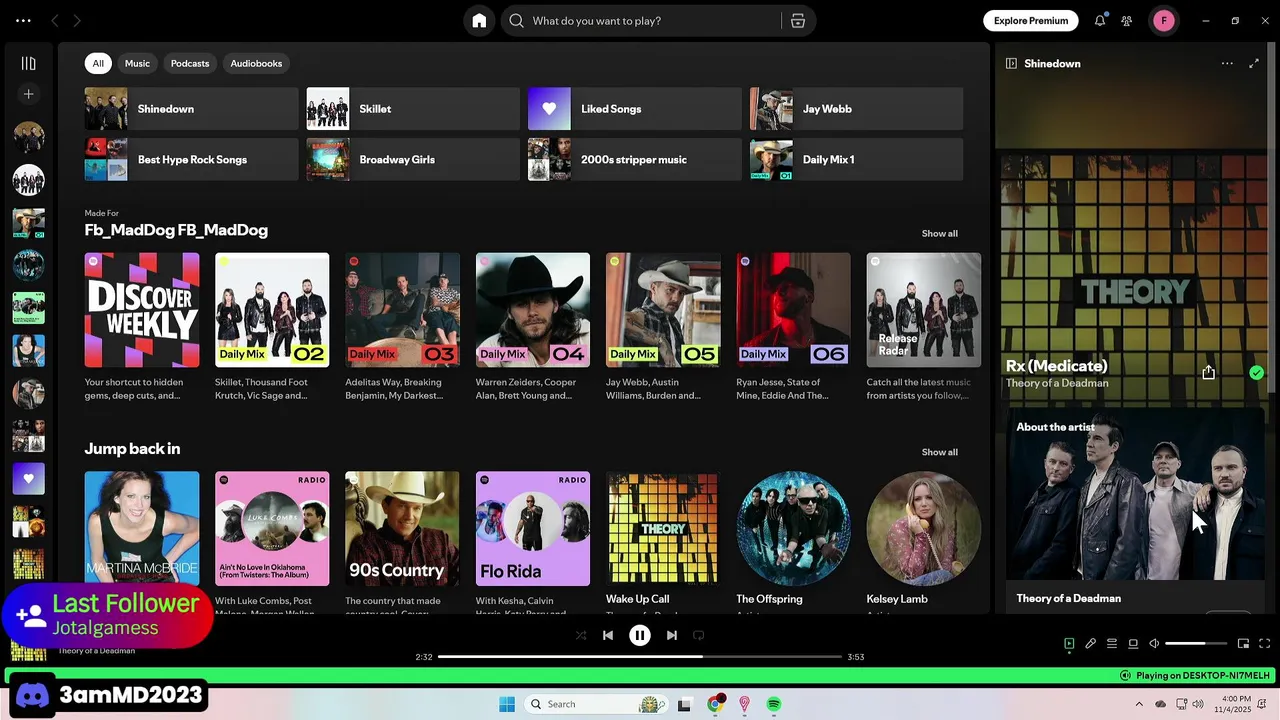Open Chrome from the taskbar
The width and height of the screenshot is (1280, 720).
click(715, 704)
